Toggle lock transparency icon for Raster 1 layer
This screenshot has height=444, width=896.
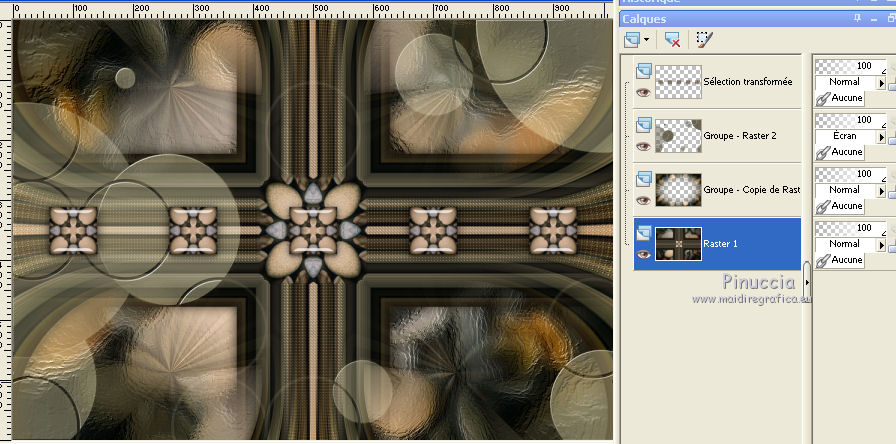coord(892,245)
